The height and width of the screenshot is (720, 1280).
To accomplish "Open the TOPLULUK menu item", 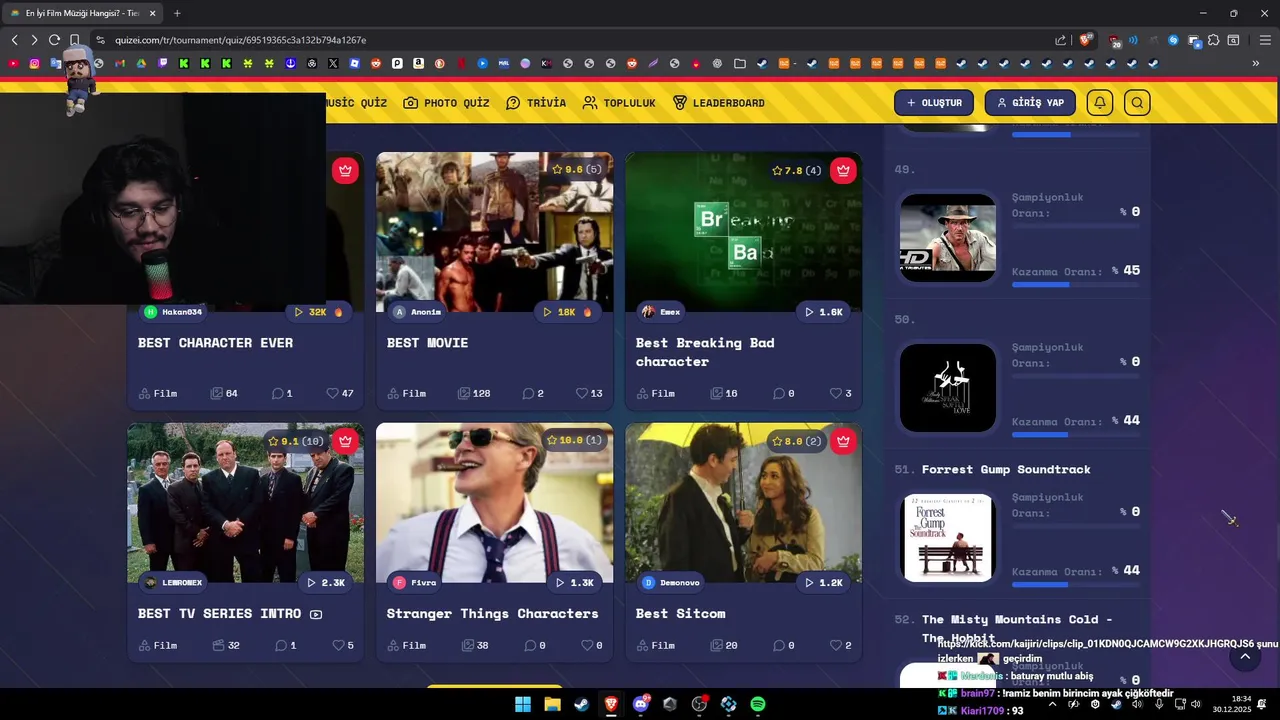I will tap(619, 103).
